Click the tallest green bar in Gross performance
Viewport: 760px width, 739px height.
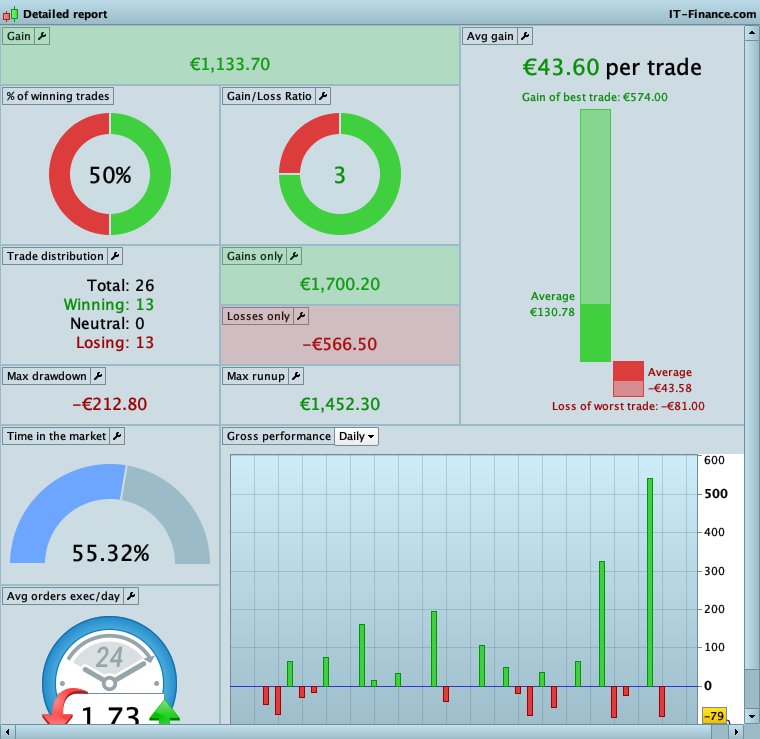(x=650, y=582)
